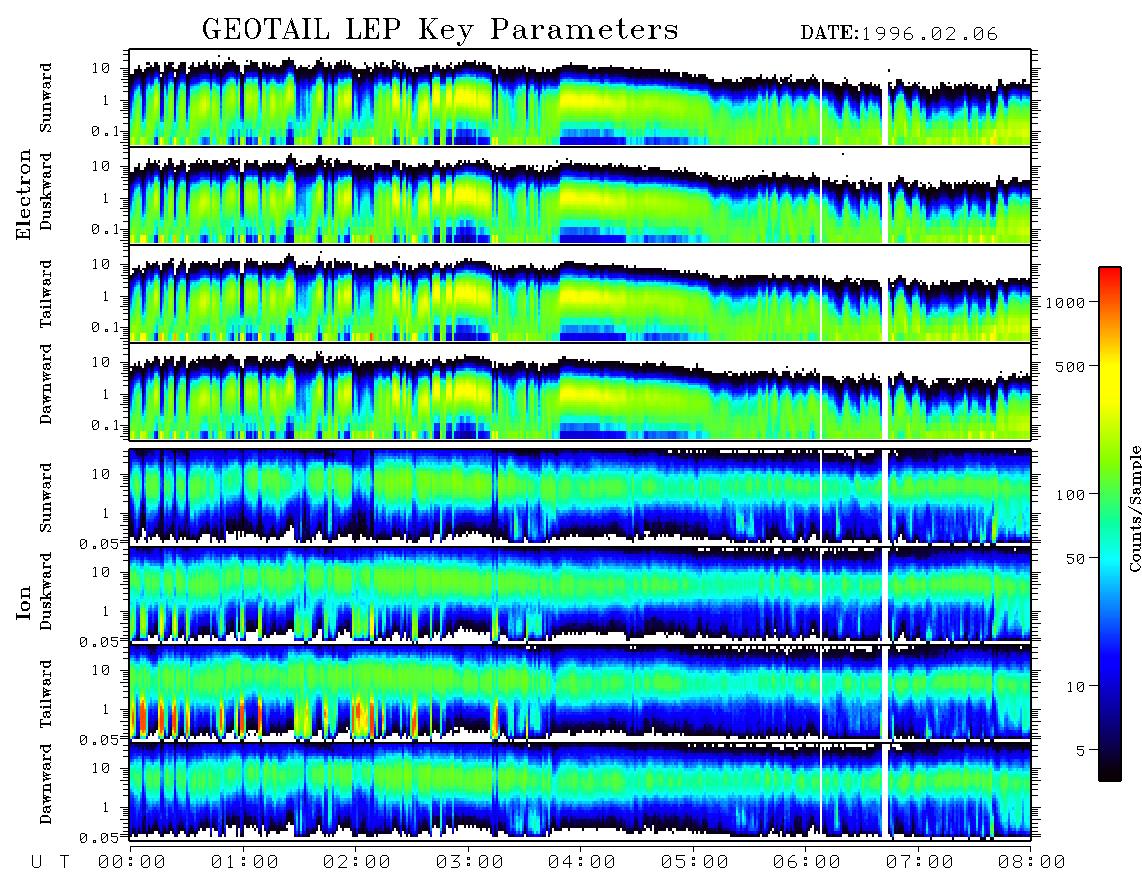Click the "08:00" time tick label
1142x880 pixels.
1032,862
